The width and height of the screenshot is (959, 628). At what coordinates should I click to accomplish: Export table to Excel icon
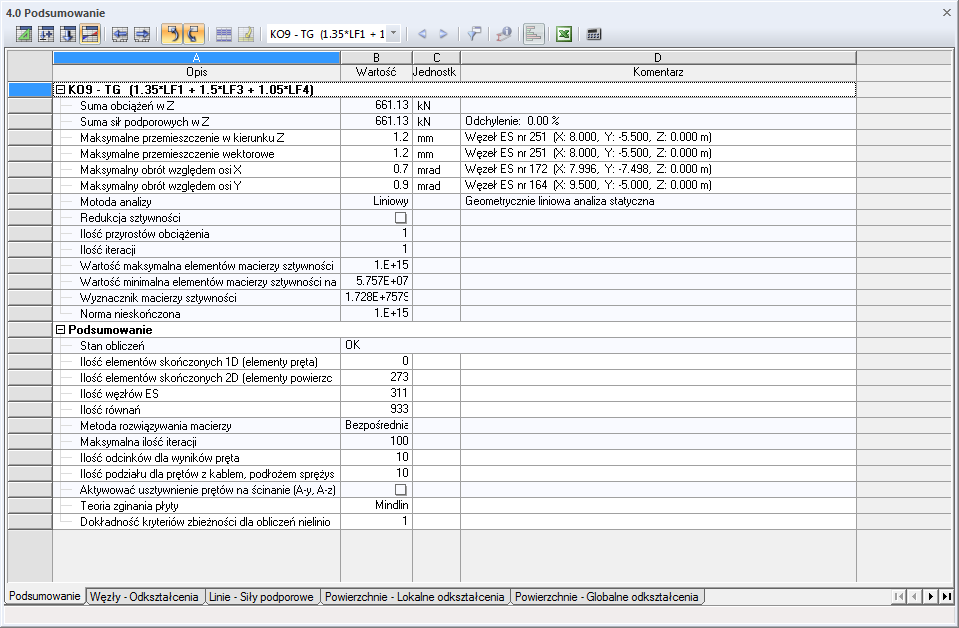pyautogui.click(x=564, y=34)
